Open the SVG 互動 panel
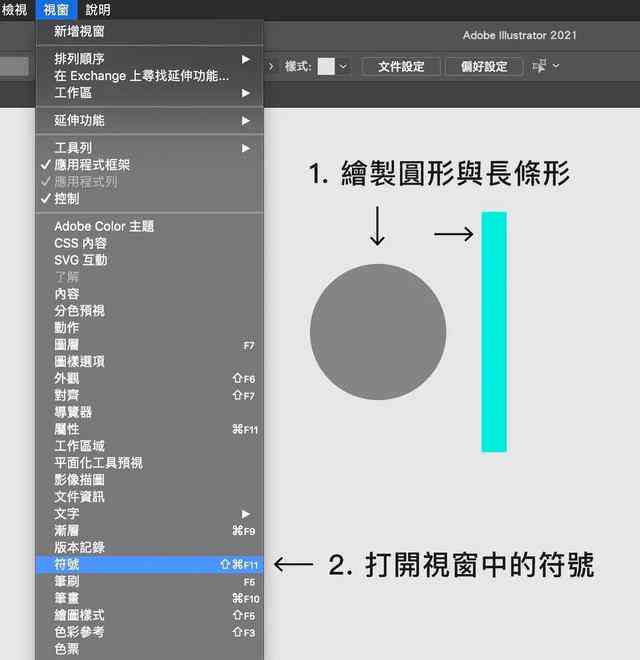This screenshot has width=640, height=660. pyautogui.click(x=149, y=260)
